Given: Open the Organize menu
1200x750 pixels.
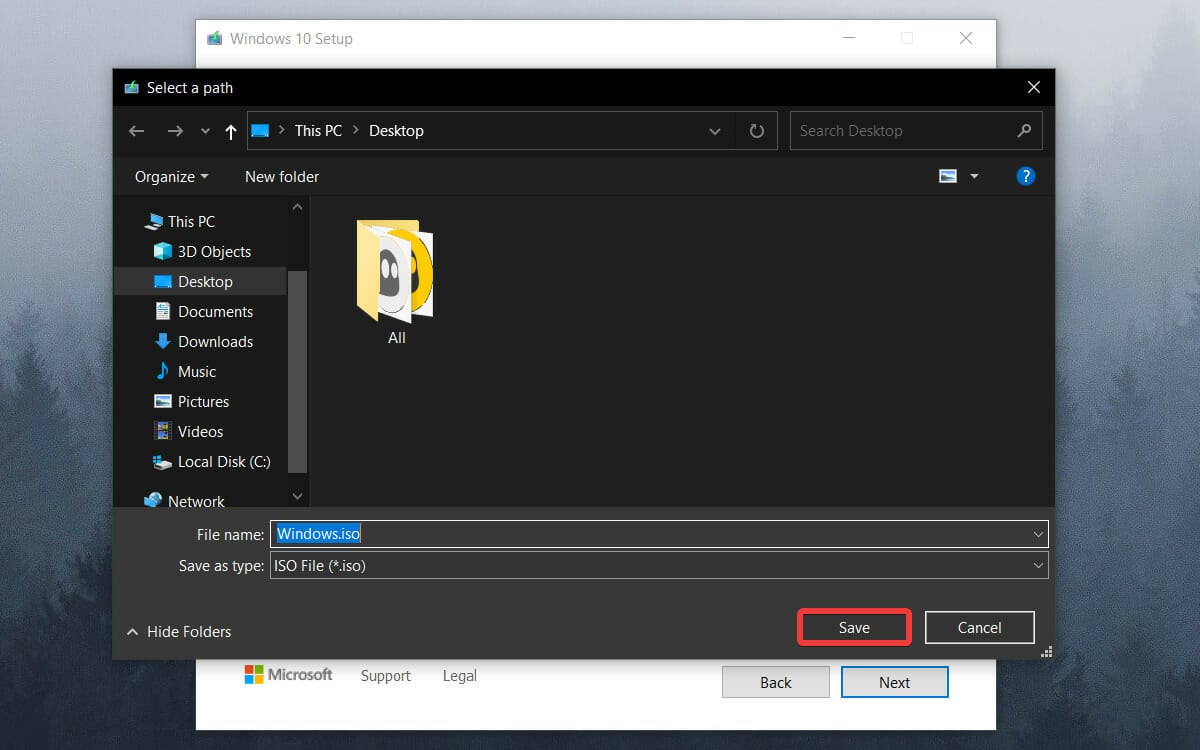Looking at the screenshot, I should (172, 177).
